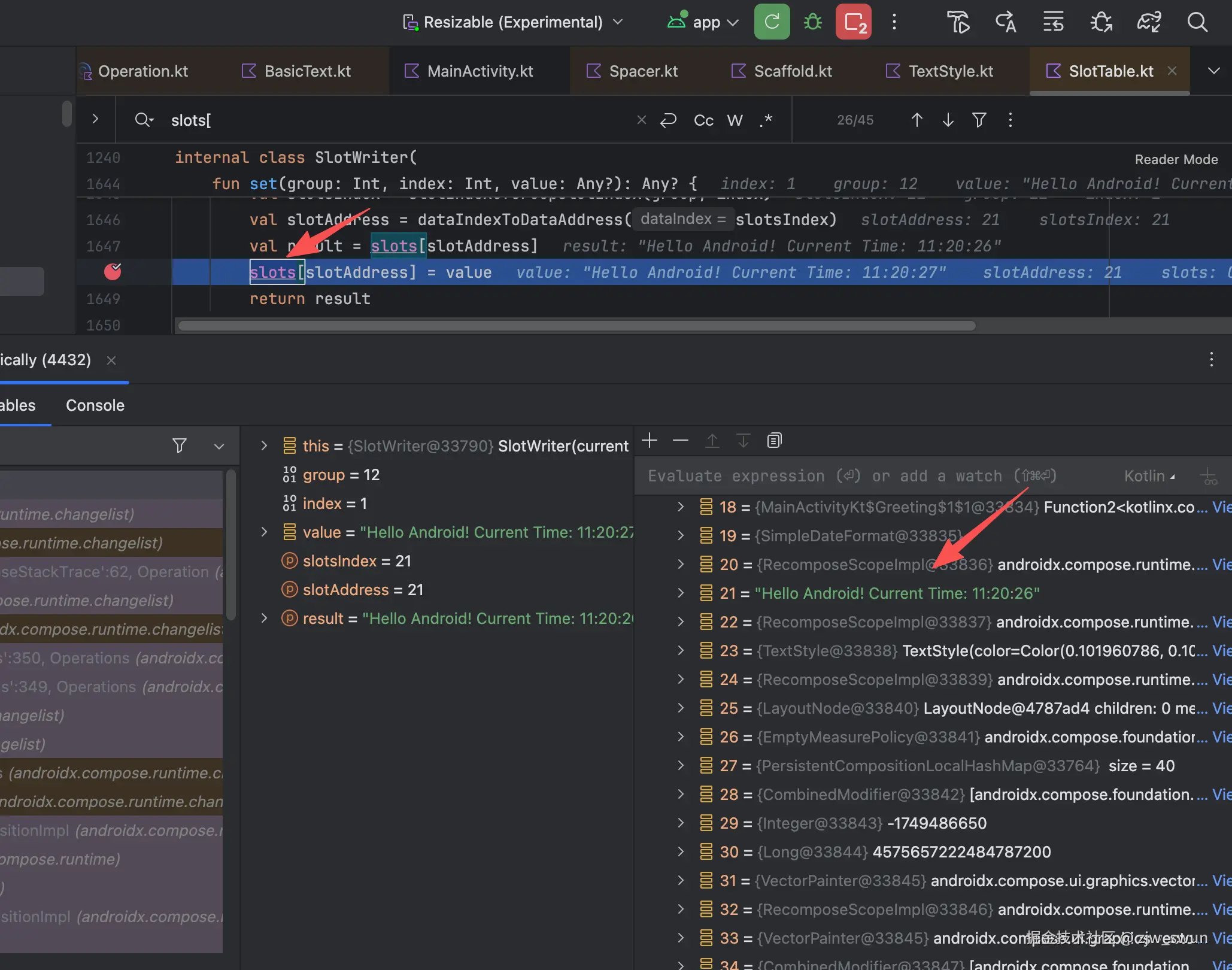Click the search results filter icon
This screenshot has height=970, width=1232.
[979, 120]
